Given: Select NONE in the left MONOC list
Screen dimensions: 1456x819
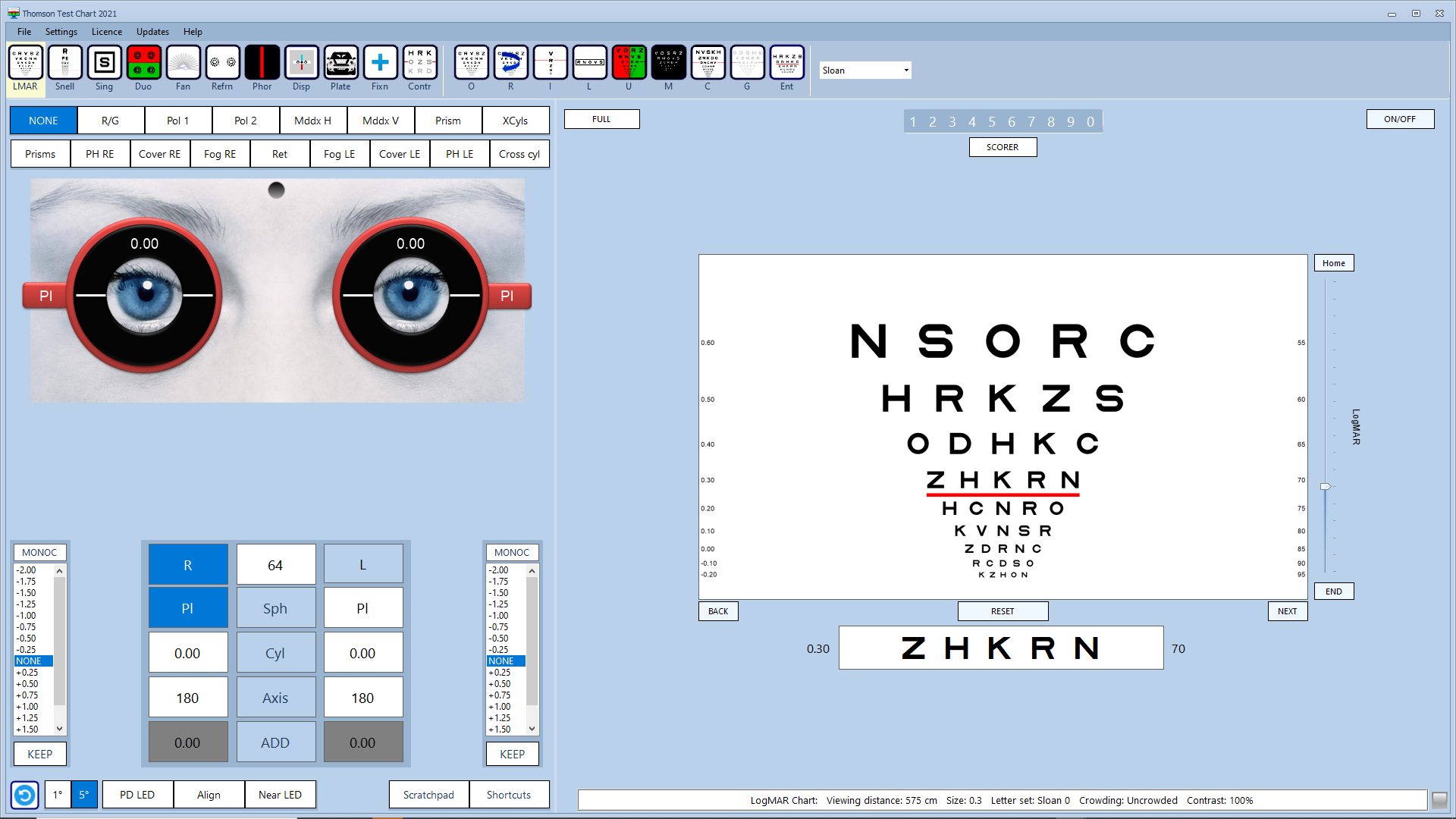Looking at the screenshot, I should tap(32, 661).
